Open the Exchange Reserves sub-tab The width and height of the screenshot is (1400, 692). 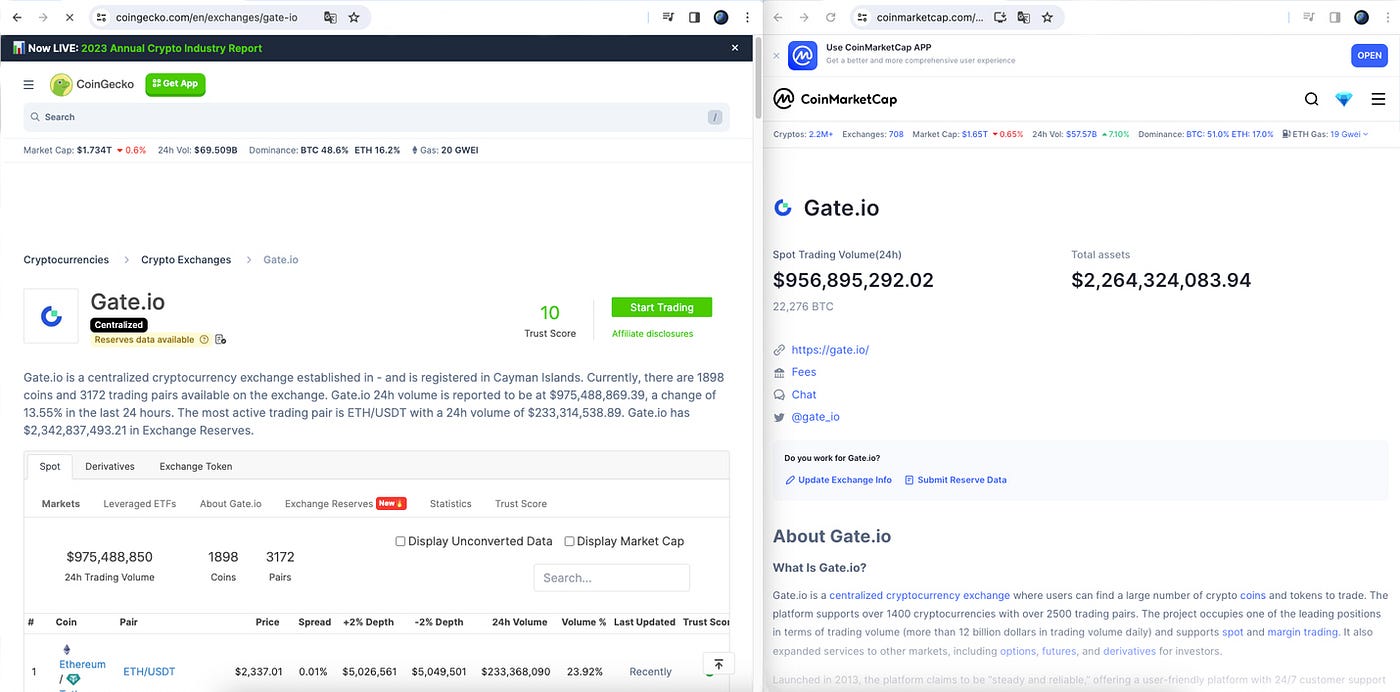pos(345,504)
